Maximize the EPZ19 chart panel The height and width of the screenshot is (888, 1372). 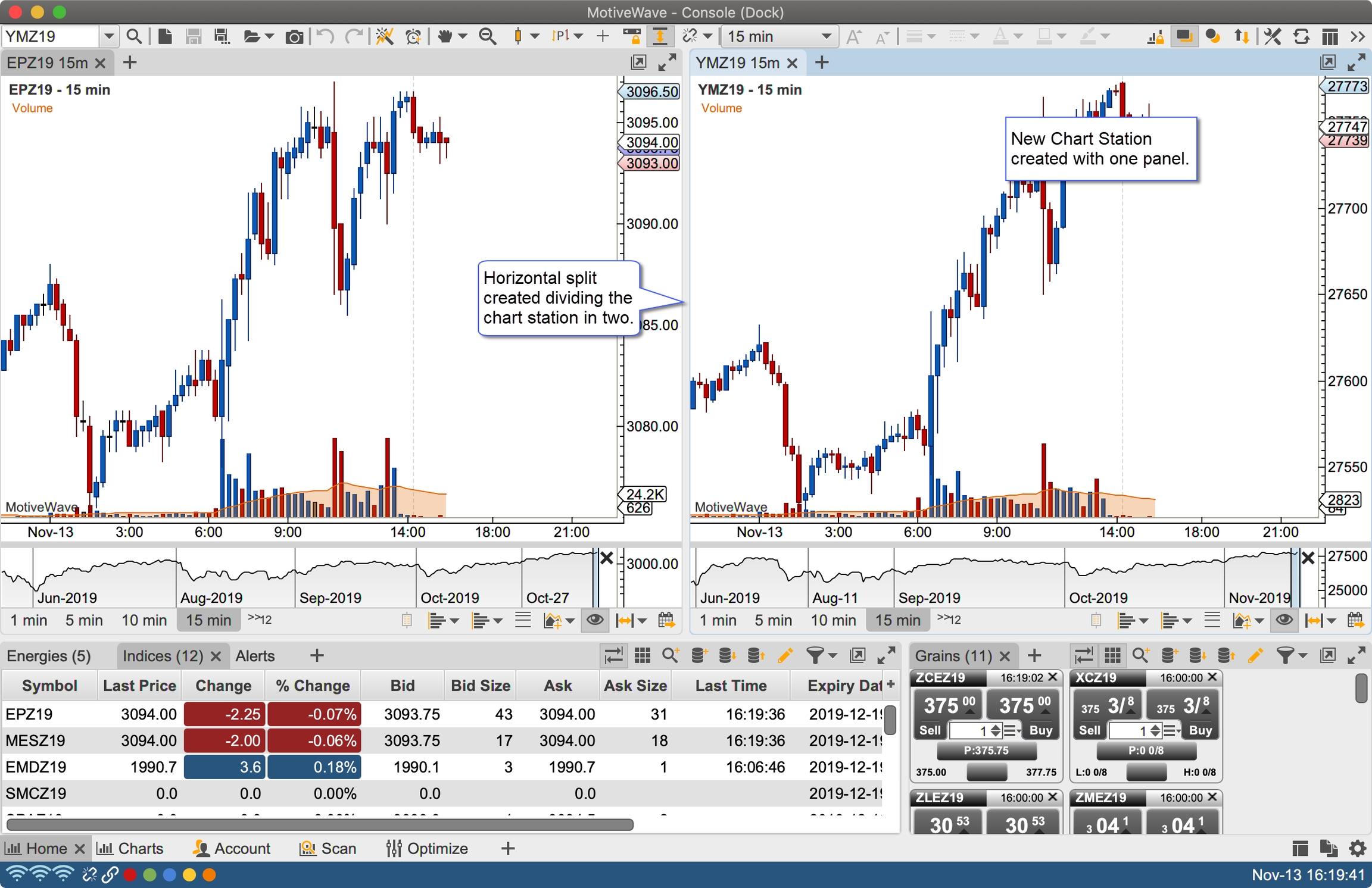(667, 62)
